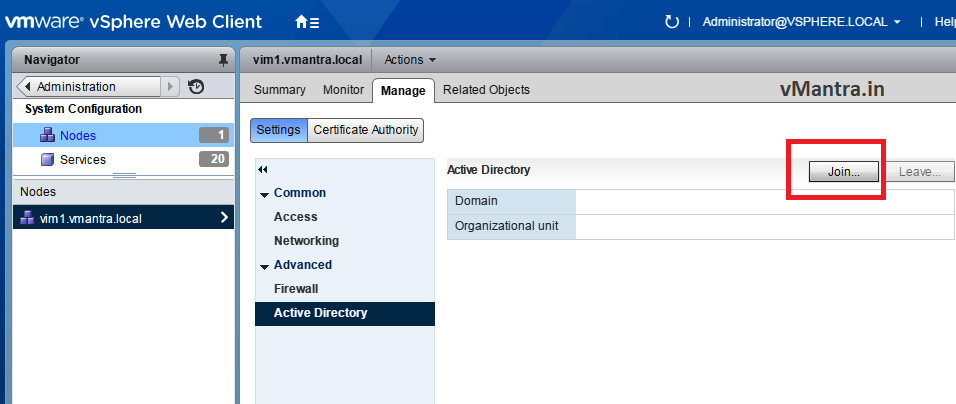Pin the Navigator panel
This screenshot has width=956, height=404.
pos(223,60)
